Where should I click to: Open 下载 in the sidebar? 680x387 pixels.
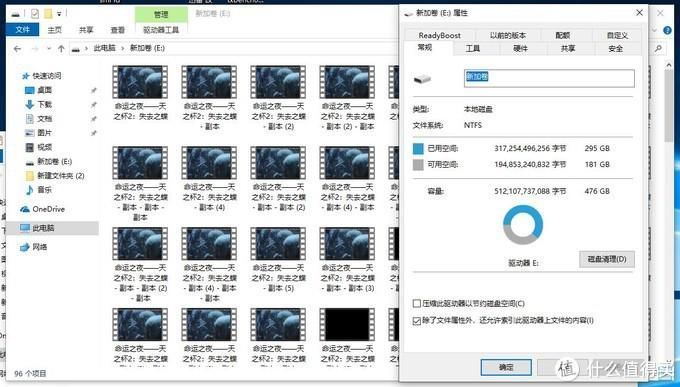coord(45,104)
